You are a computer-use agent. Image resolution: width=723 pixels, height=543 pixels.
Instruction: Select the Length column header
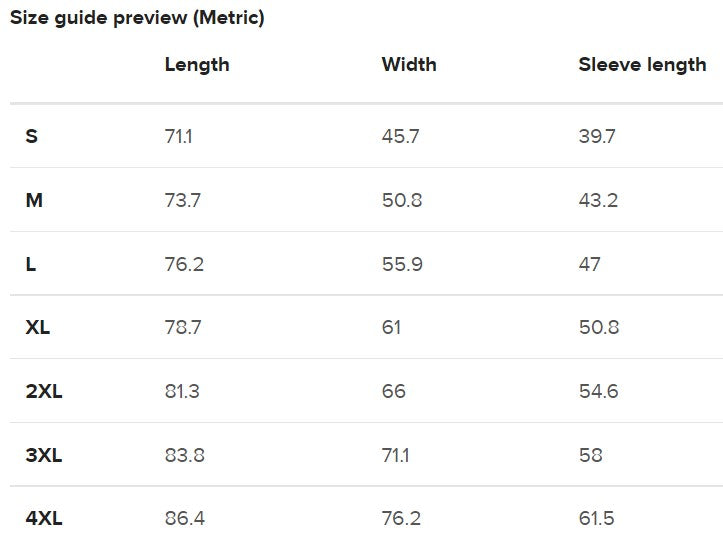click(197, 65)
